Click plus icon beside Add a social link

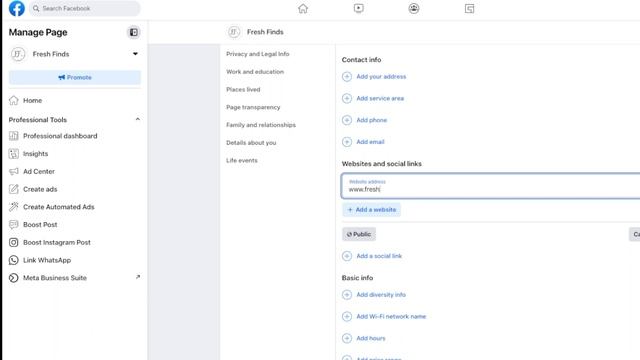(x=347, y=256)
